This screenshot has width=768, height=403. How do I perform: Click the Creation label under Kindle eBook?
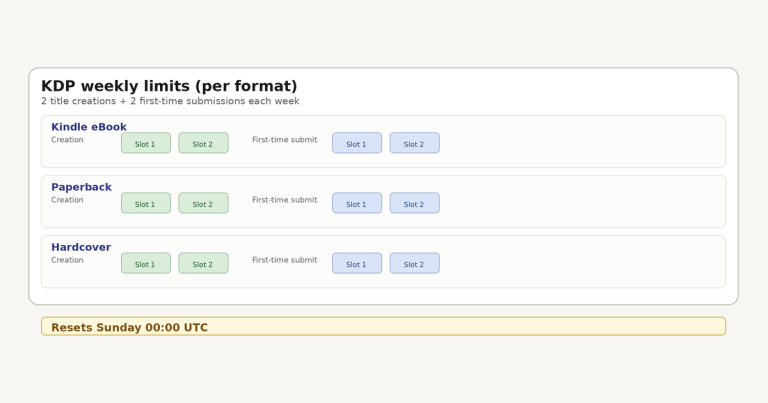click(x=67, y=140)
